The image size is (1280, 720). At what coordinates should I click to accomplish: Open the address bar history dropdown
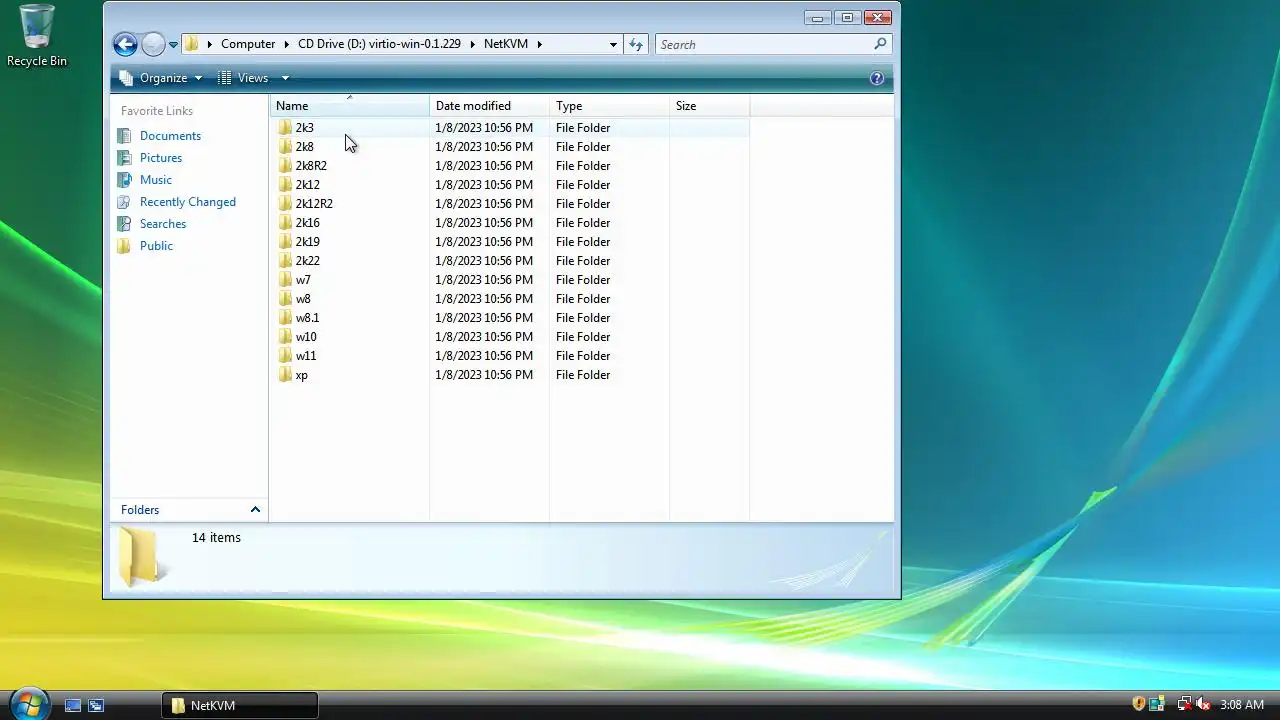pyautogui.click(x=613, y=44)
